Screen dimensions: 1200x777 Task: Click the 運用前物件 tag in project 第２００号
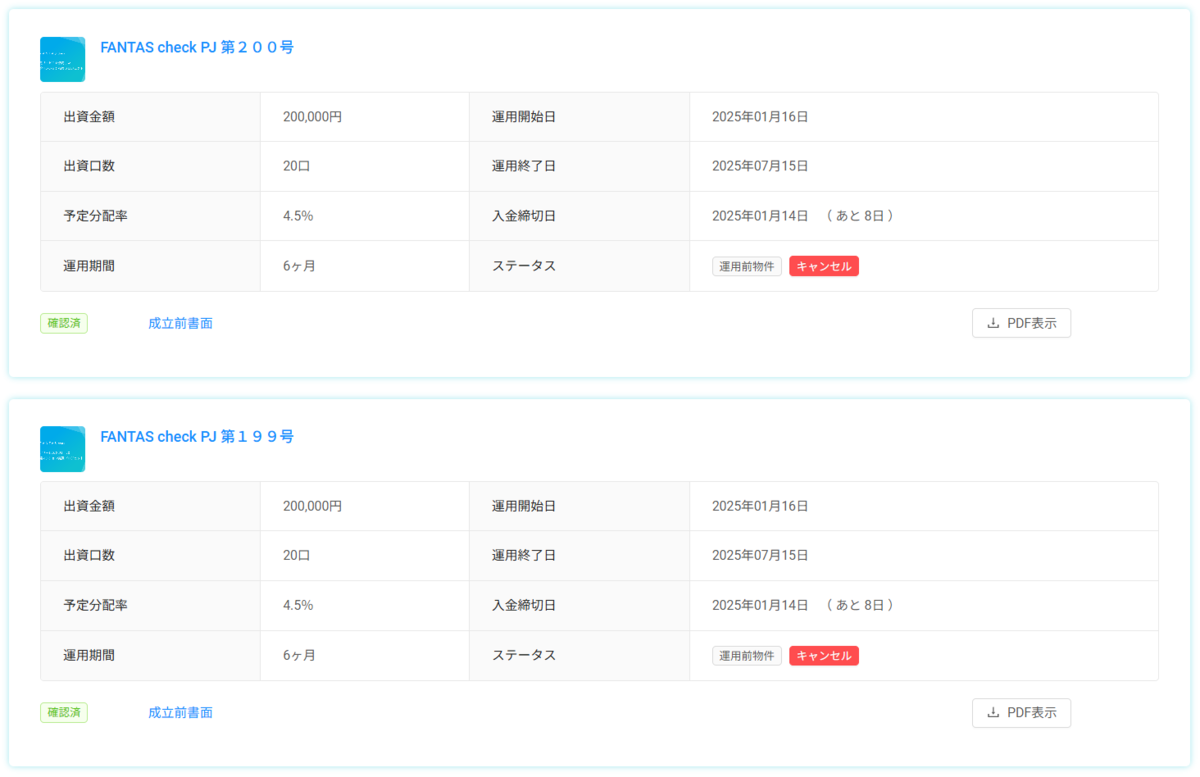(x=747, y=266)
